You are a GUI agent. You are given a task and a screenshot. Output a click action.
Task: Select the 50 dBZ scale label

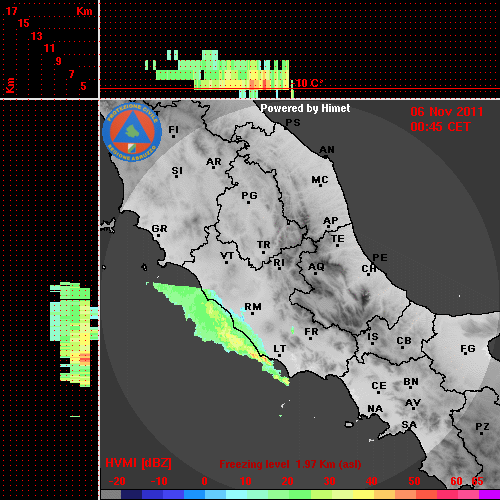point(414,481)
